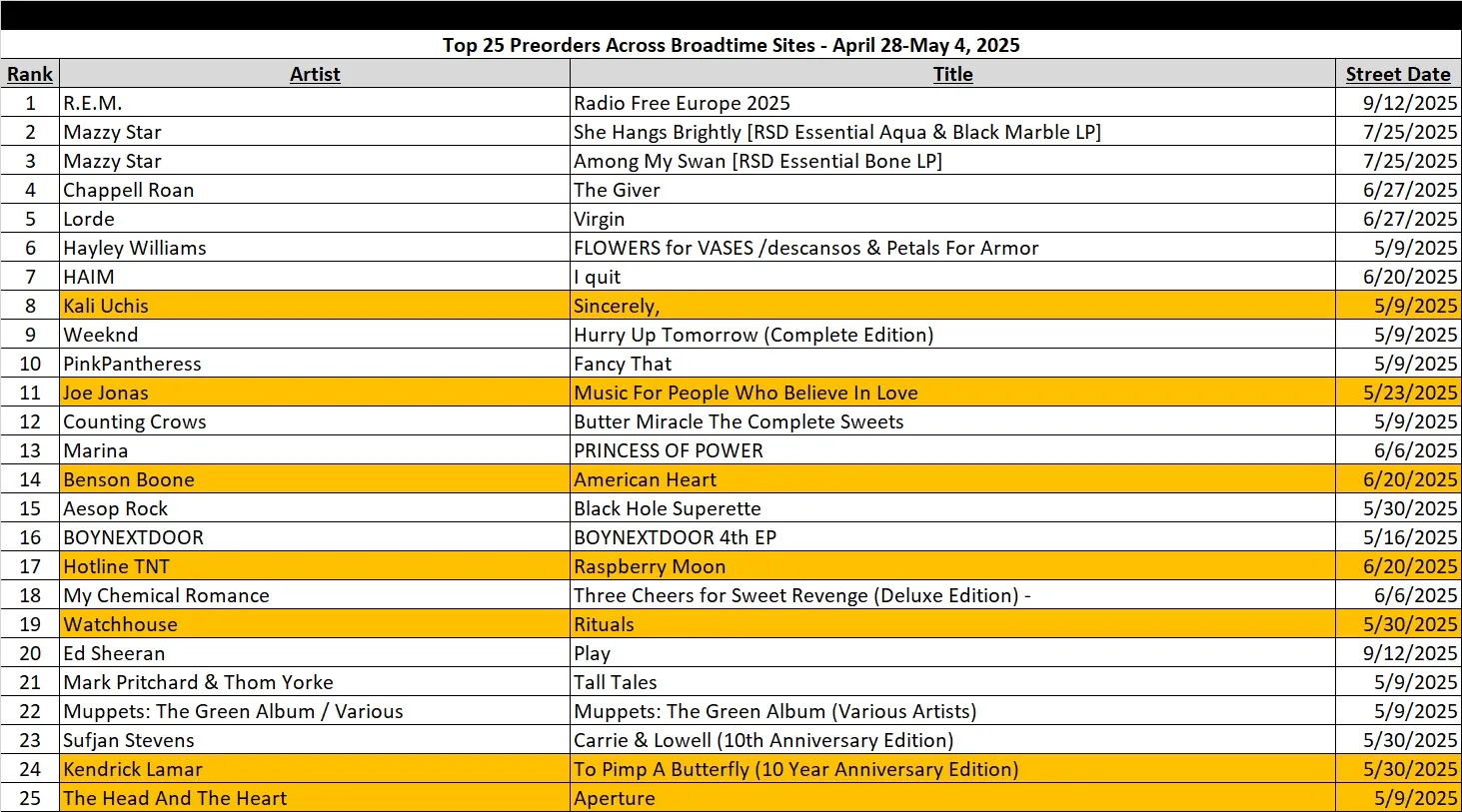Click rank number 25 cell

30,798
